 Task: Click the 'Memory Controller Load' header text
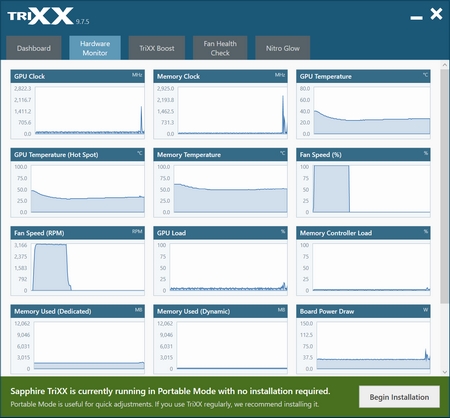click(336, 233)
